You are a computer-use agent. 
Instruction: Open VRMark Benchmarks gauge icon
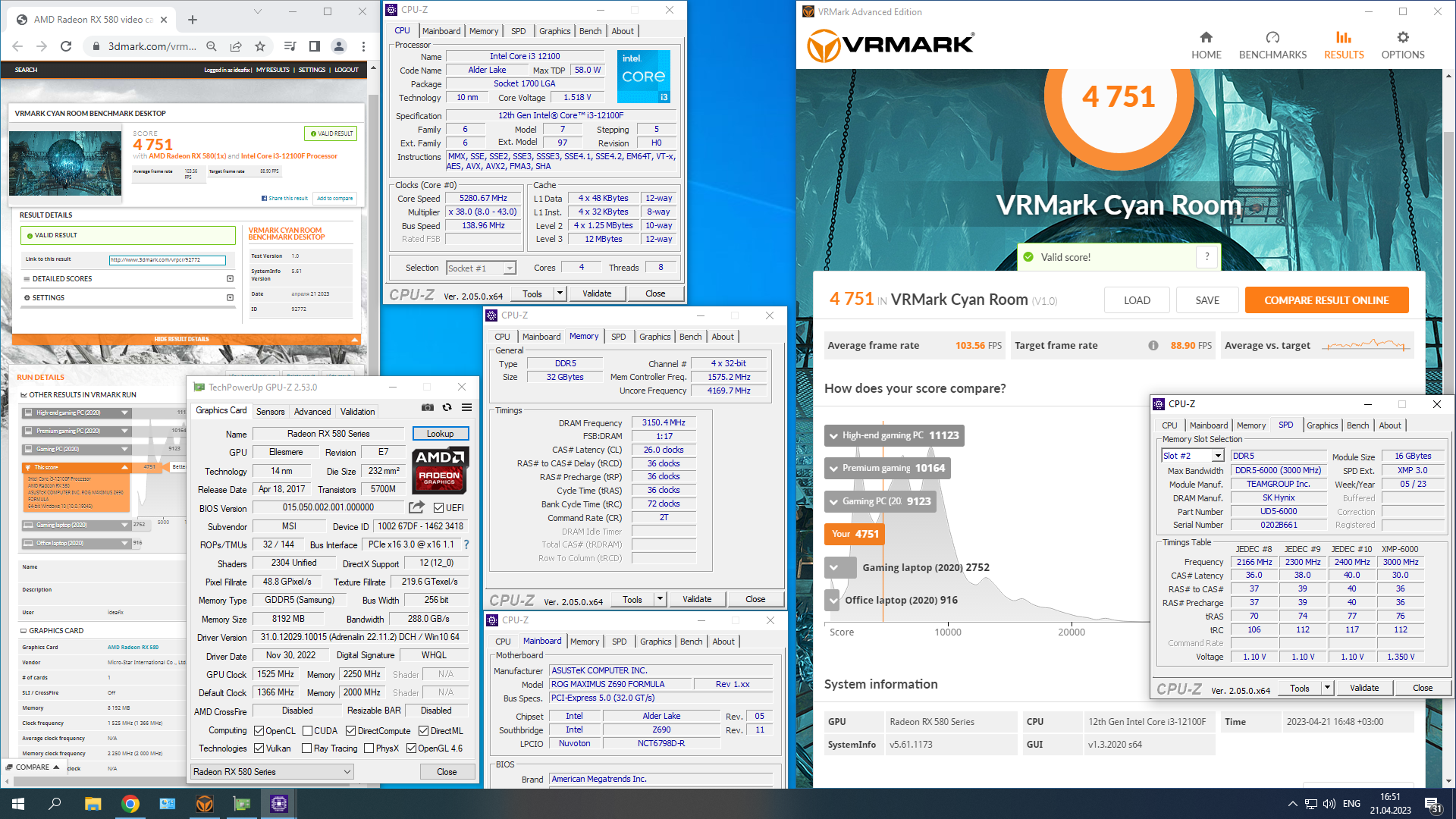coord(1272,37)
